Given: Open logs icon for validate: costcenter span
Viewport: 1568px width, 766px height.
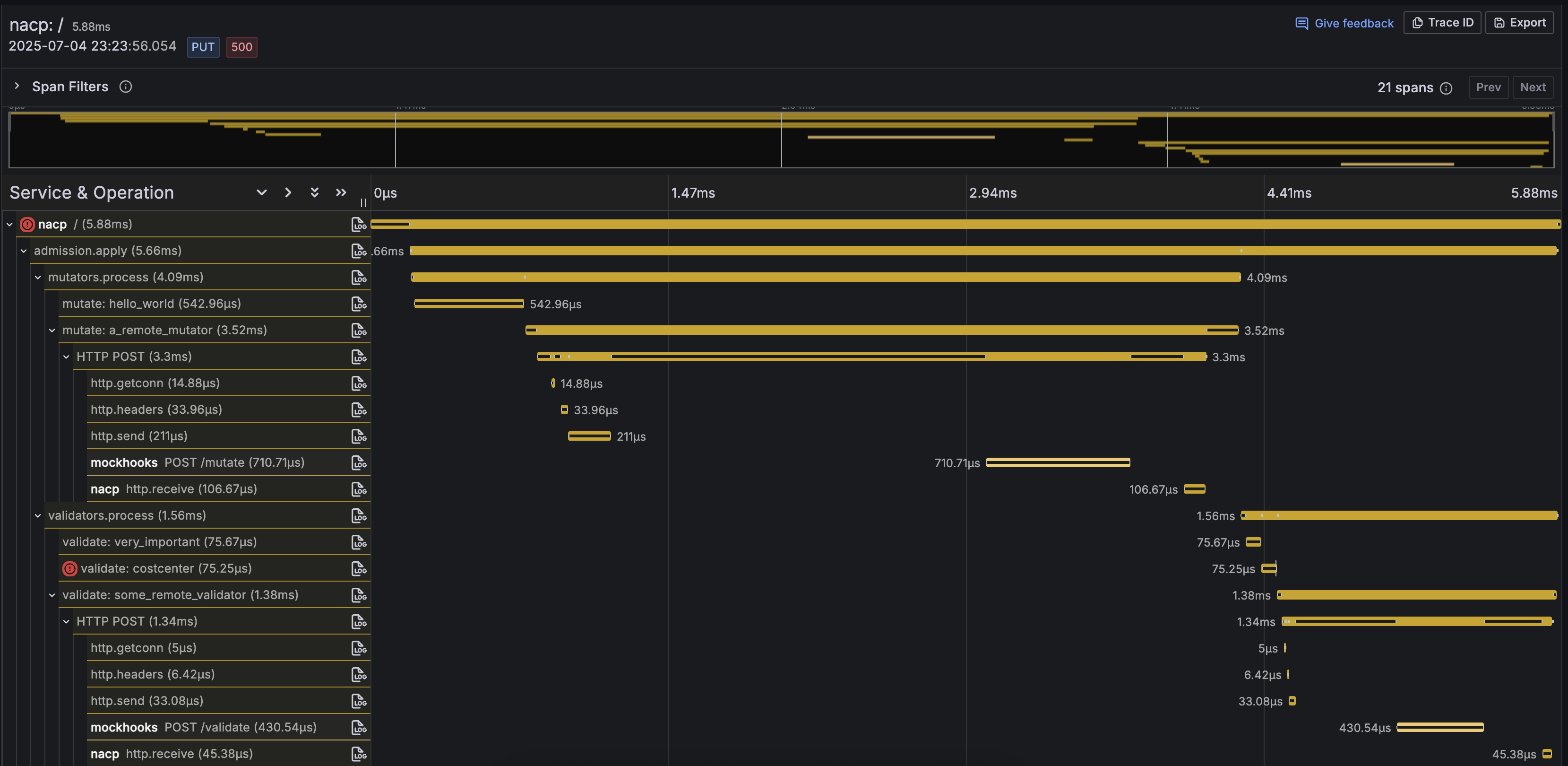Looking at the screenshot, I should click(359, 569).
